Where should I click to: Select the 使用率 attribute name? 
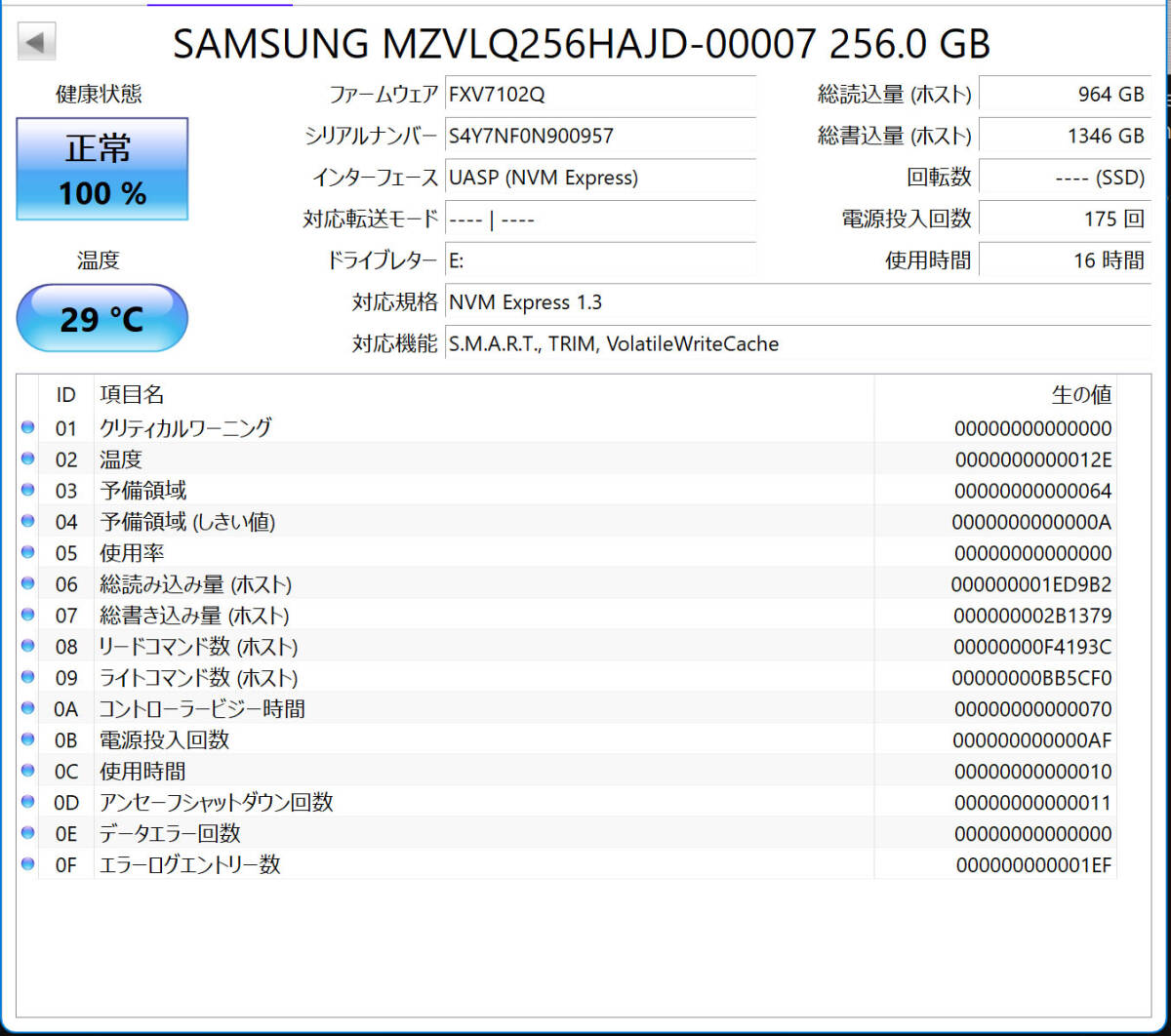click(x=132, y=553)
